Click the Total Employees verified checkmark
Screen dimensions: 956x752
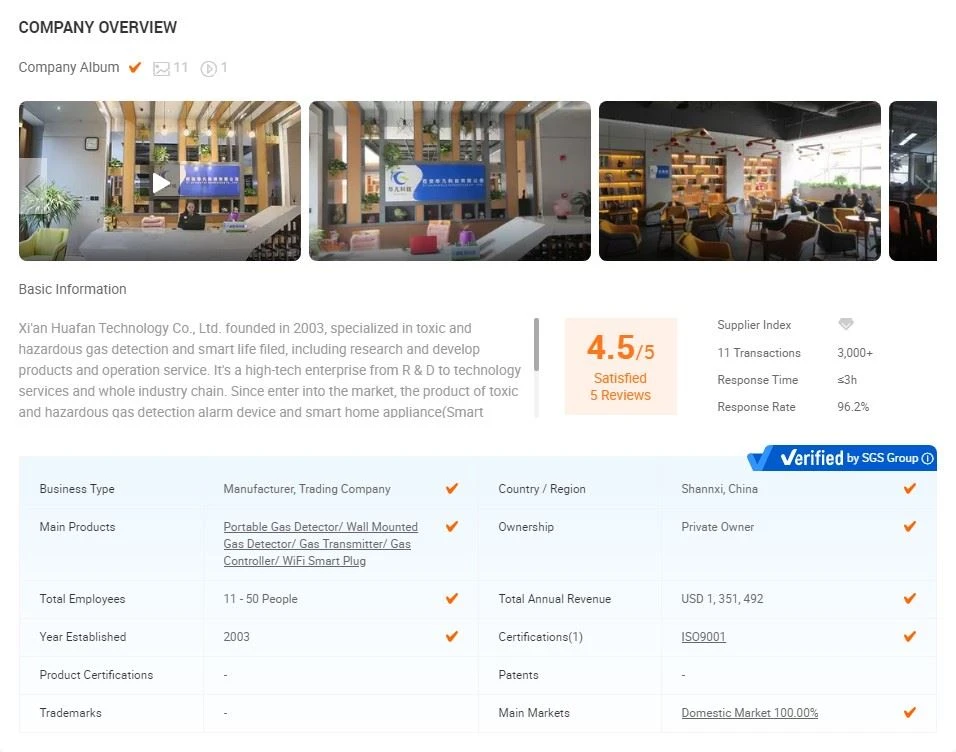tap(452, 598)
